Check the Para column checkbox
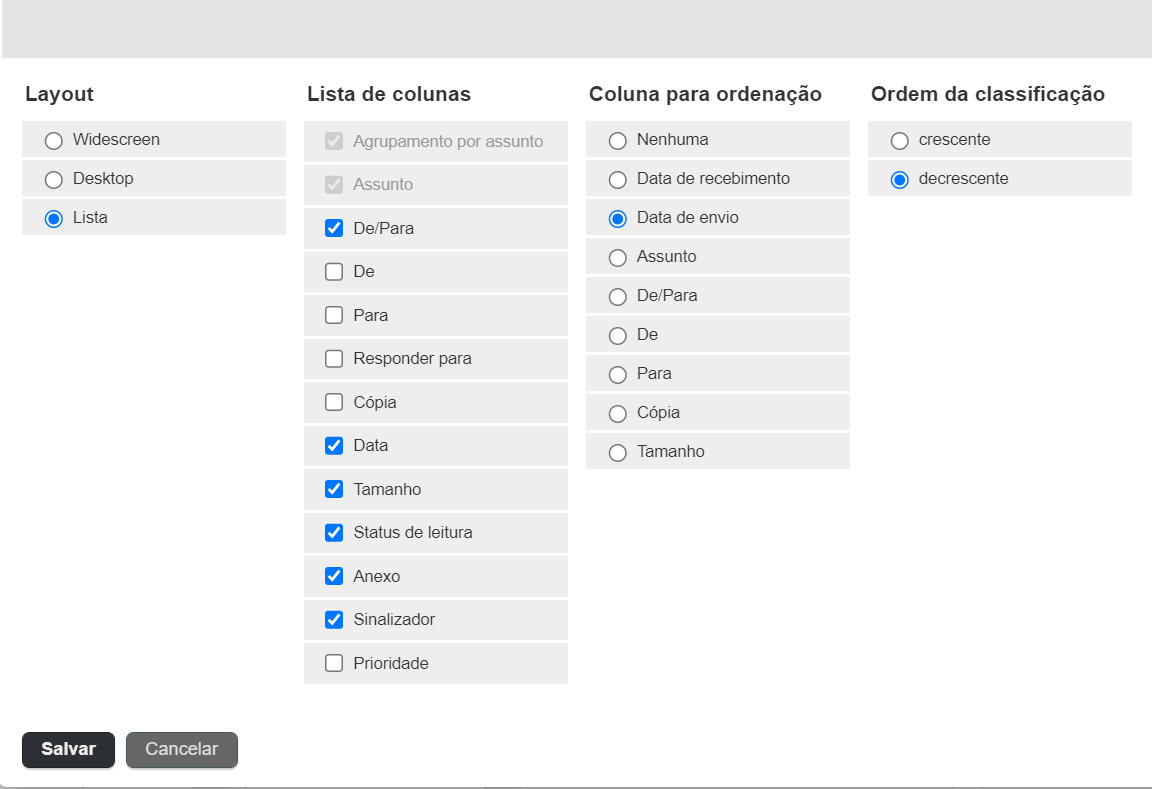The image size is (1152, 789). coord(334,315)
